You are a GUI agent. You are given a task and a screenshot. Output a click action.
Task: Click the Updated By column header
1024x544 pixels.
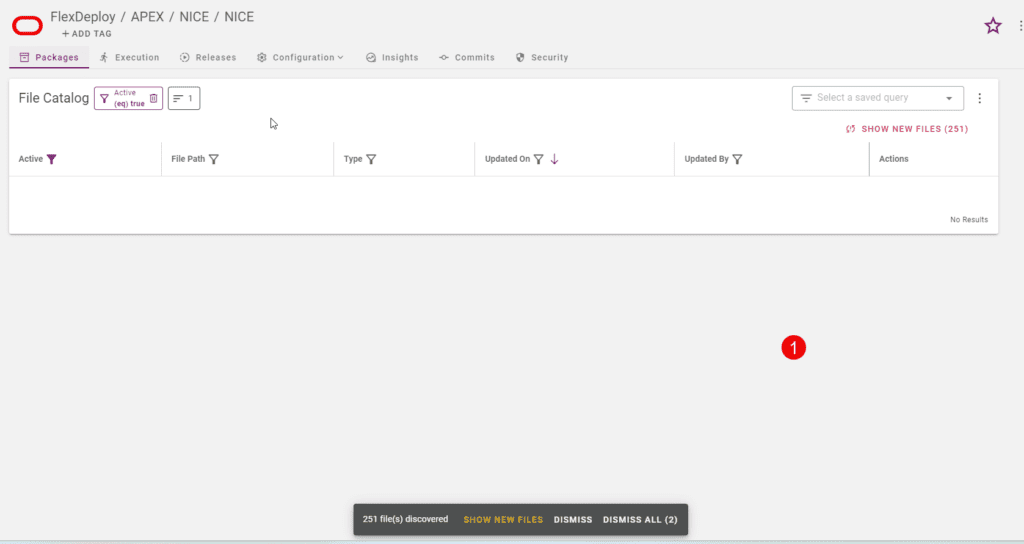click(x=706, y=159)
